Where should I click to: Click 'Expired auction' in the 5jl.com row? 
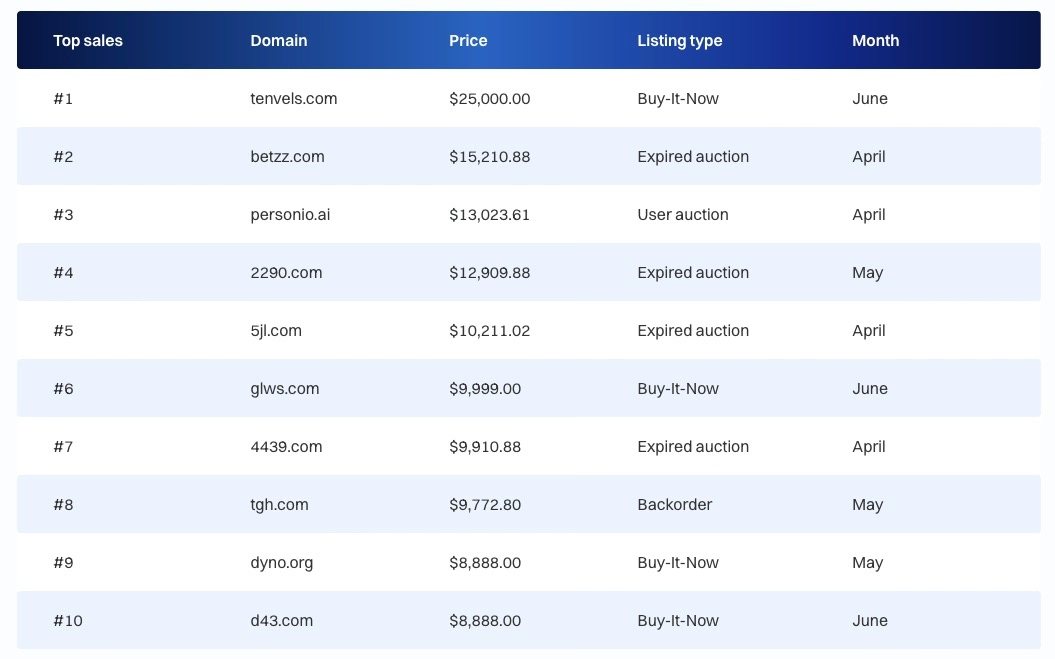point(693,331)
